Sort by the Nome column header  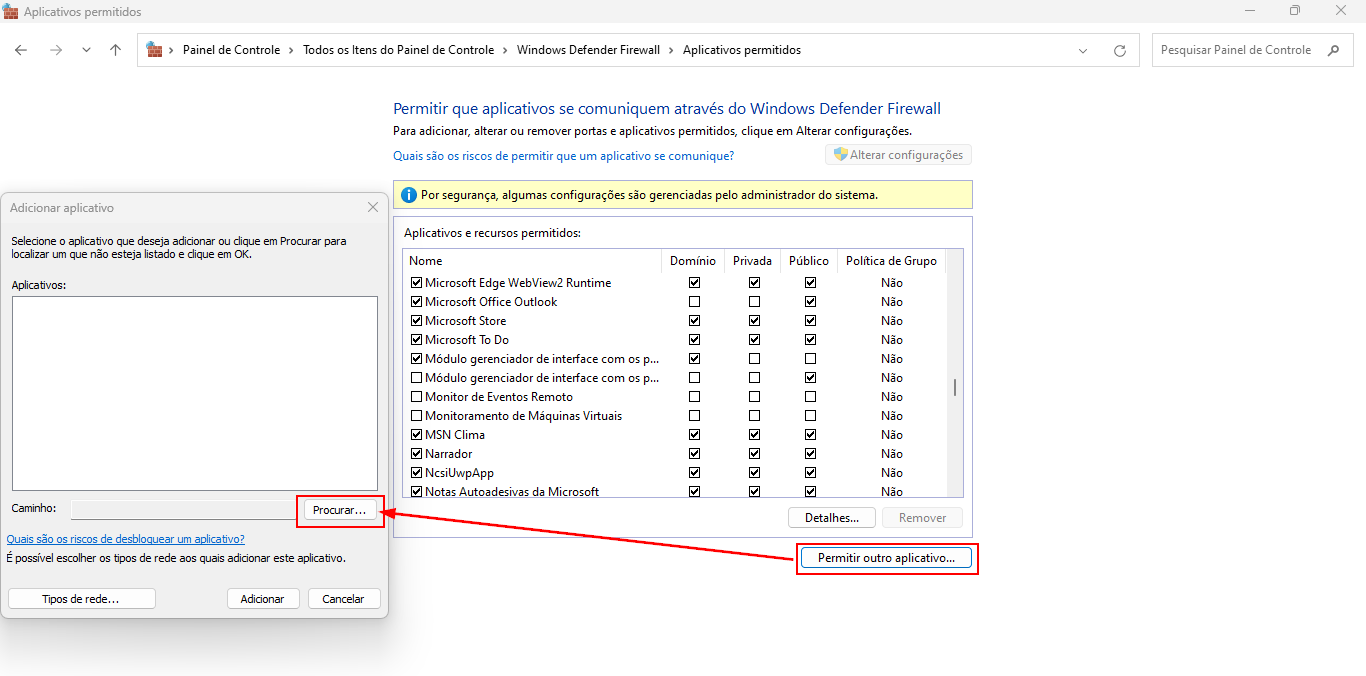point(532,261)
